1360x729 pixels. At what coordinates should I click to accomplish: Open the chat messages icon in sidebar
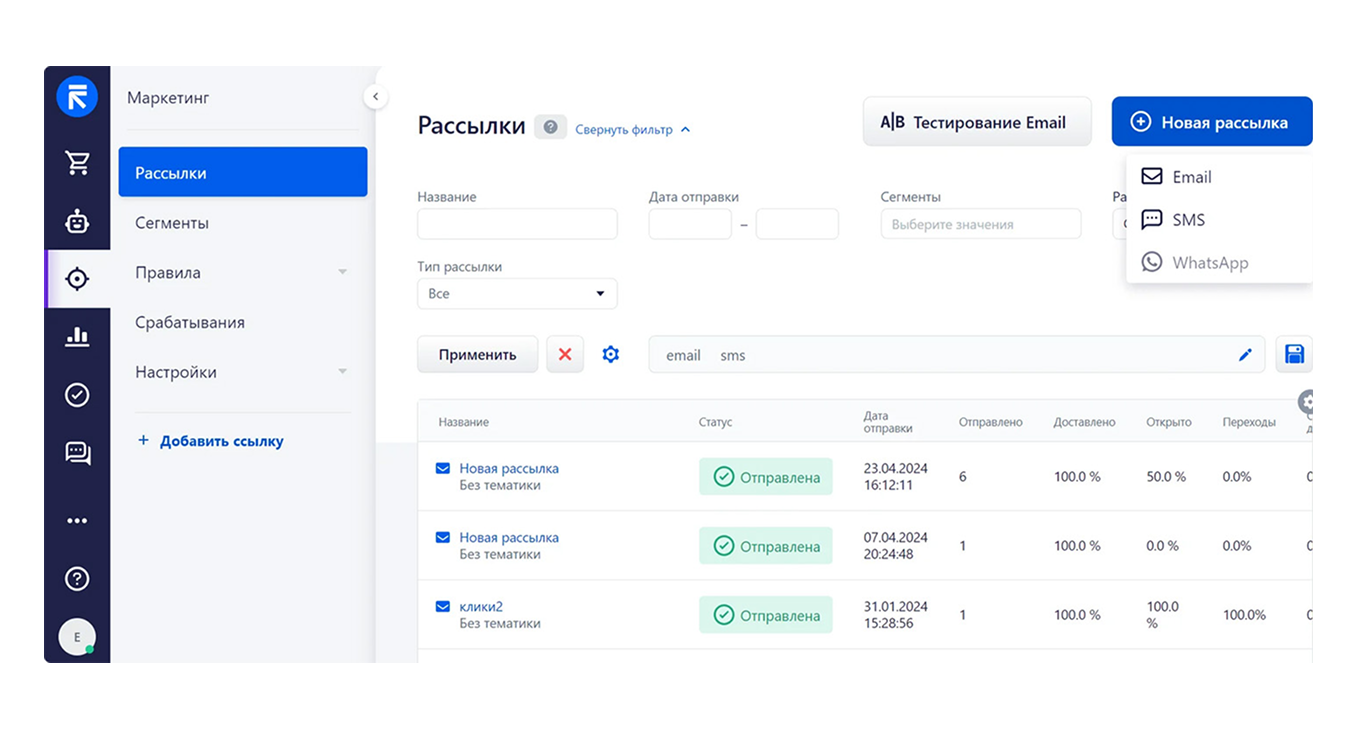point(77,453)
